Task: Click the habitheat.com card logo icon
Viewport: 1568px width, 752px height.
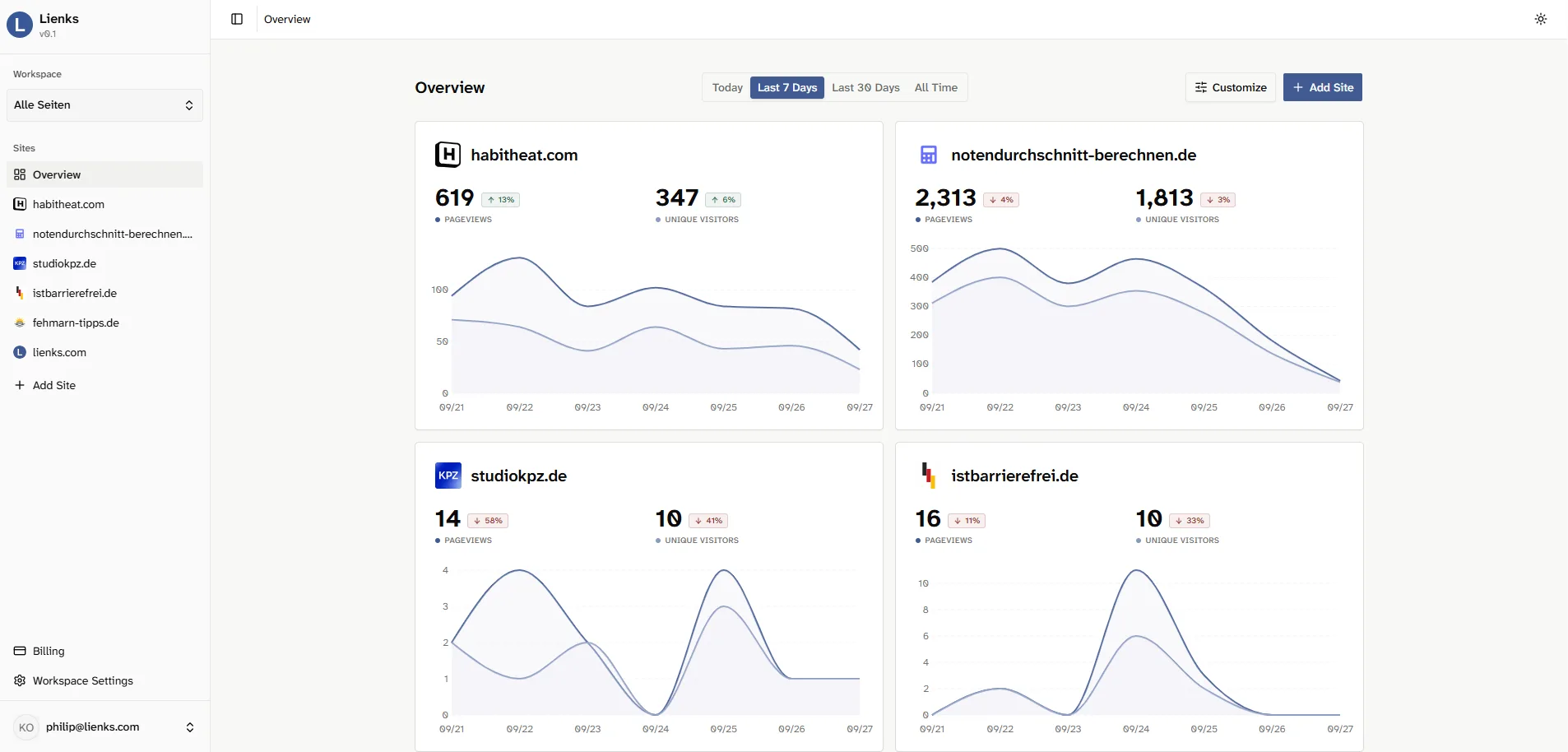Action: pos(448,155)
